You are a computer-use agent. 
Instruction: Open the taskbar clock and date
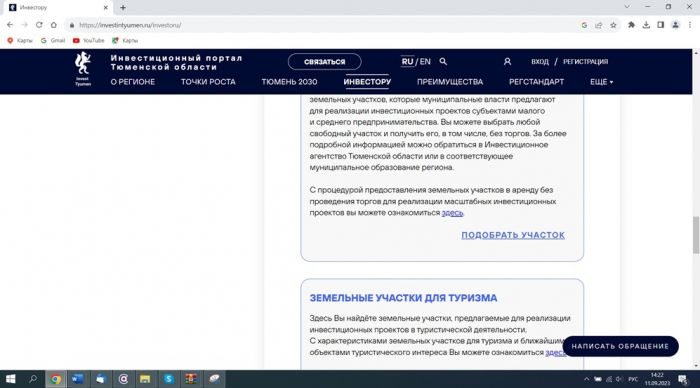pos(657,379)
